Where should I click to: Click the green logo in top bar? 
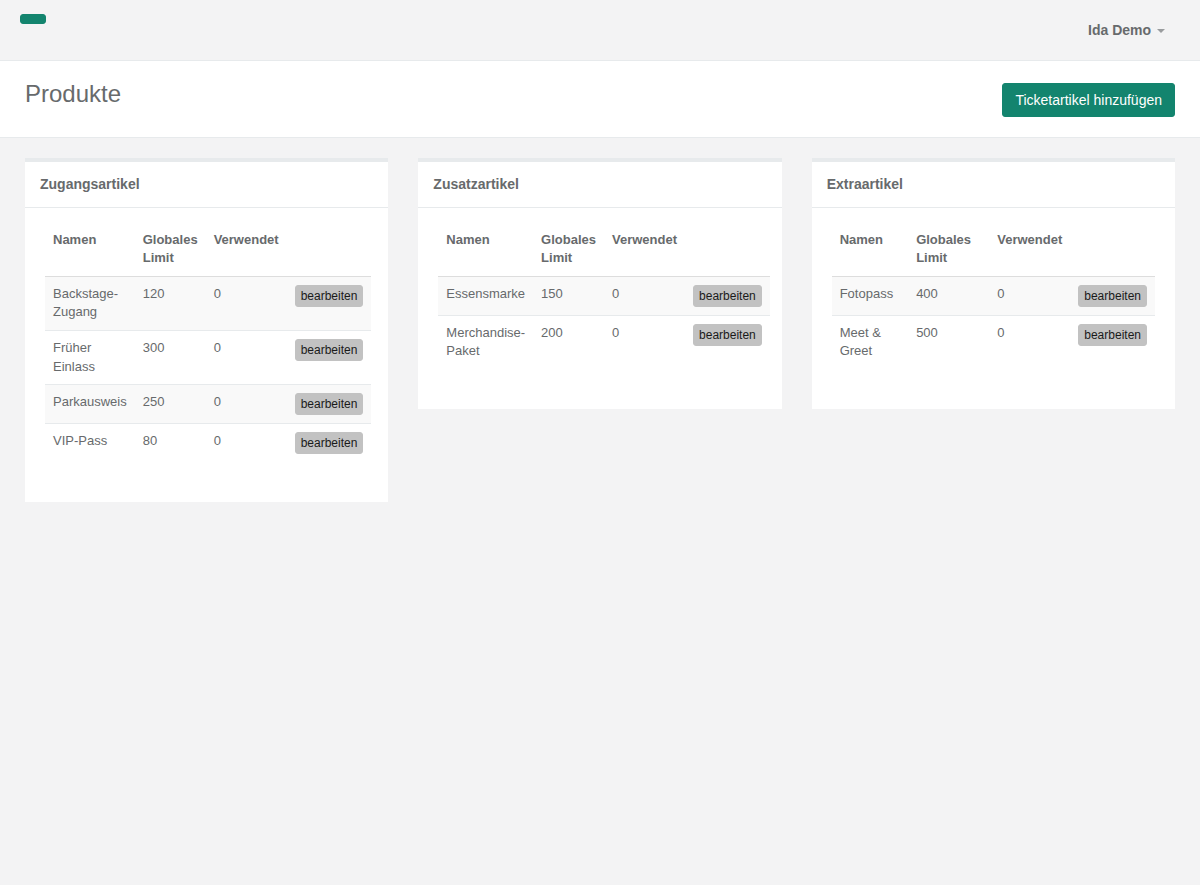[x=33, y=19]
